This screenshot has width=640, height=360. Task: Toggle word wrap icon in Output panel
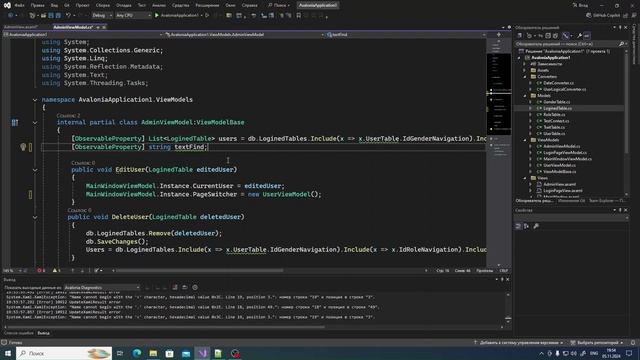(x=185, y=287)
